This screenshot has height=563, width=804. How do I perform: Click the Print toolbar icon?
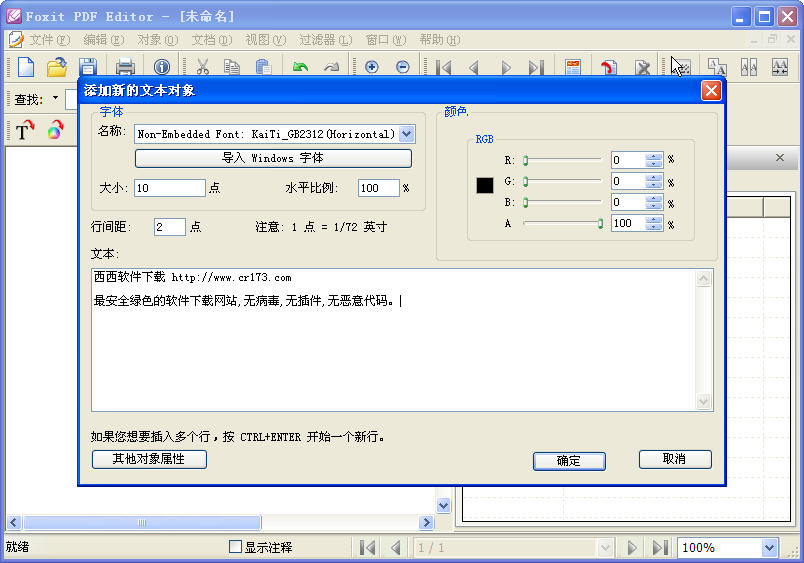(125, 67)
